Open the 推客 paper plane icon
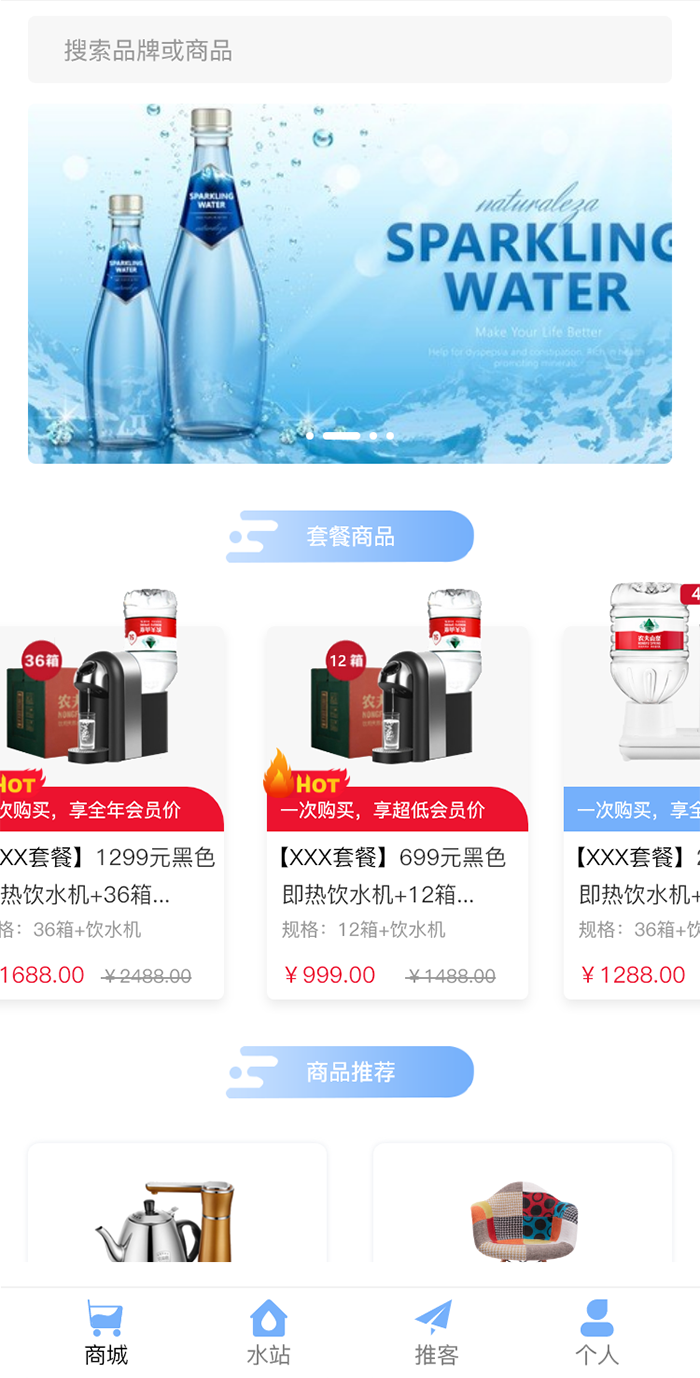Viewport: 700px width, 1378px height. [x=434, y=1318]
